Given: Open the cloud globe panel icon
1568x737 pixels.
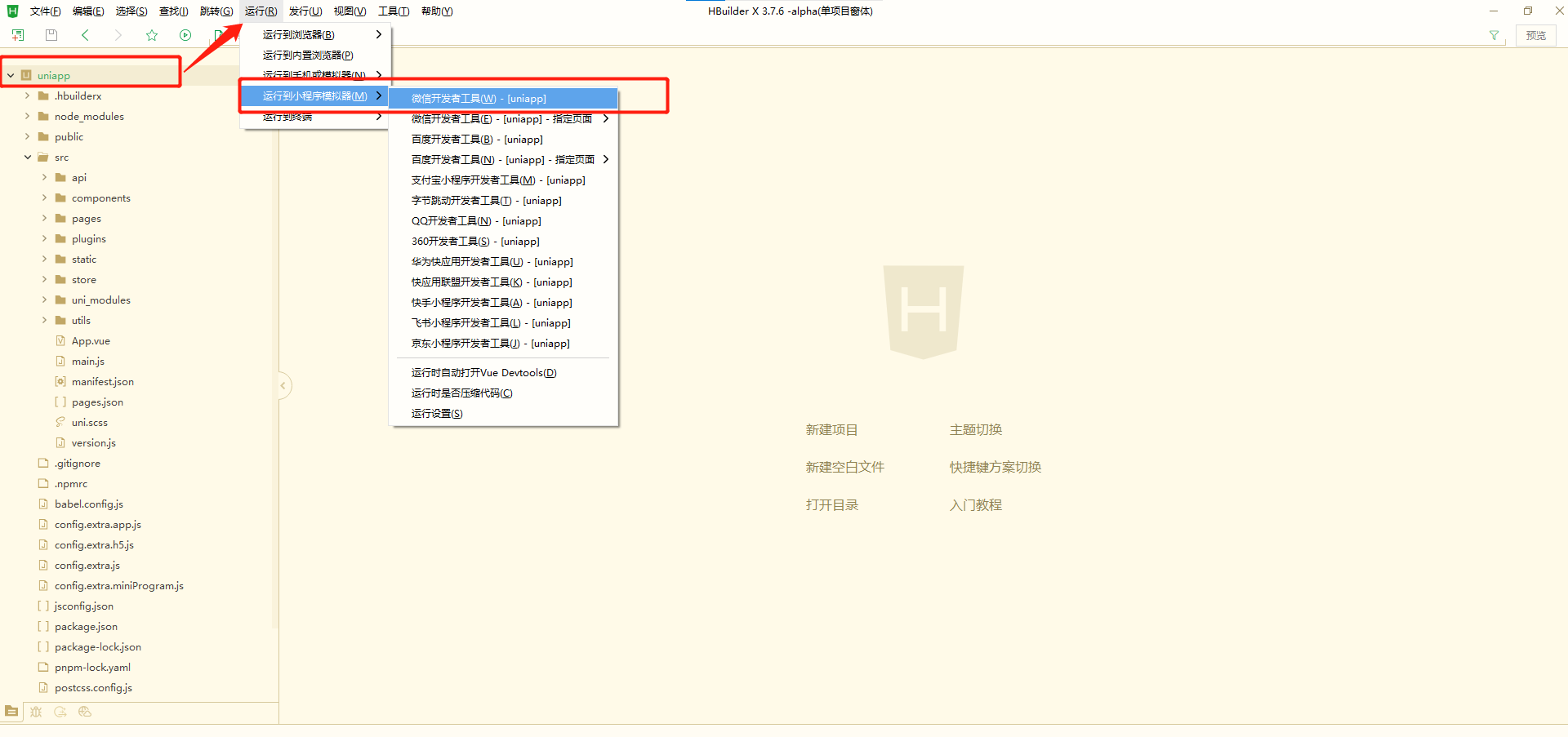Looking at the screenshot, I should point(85,712).
